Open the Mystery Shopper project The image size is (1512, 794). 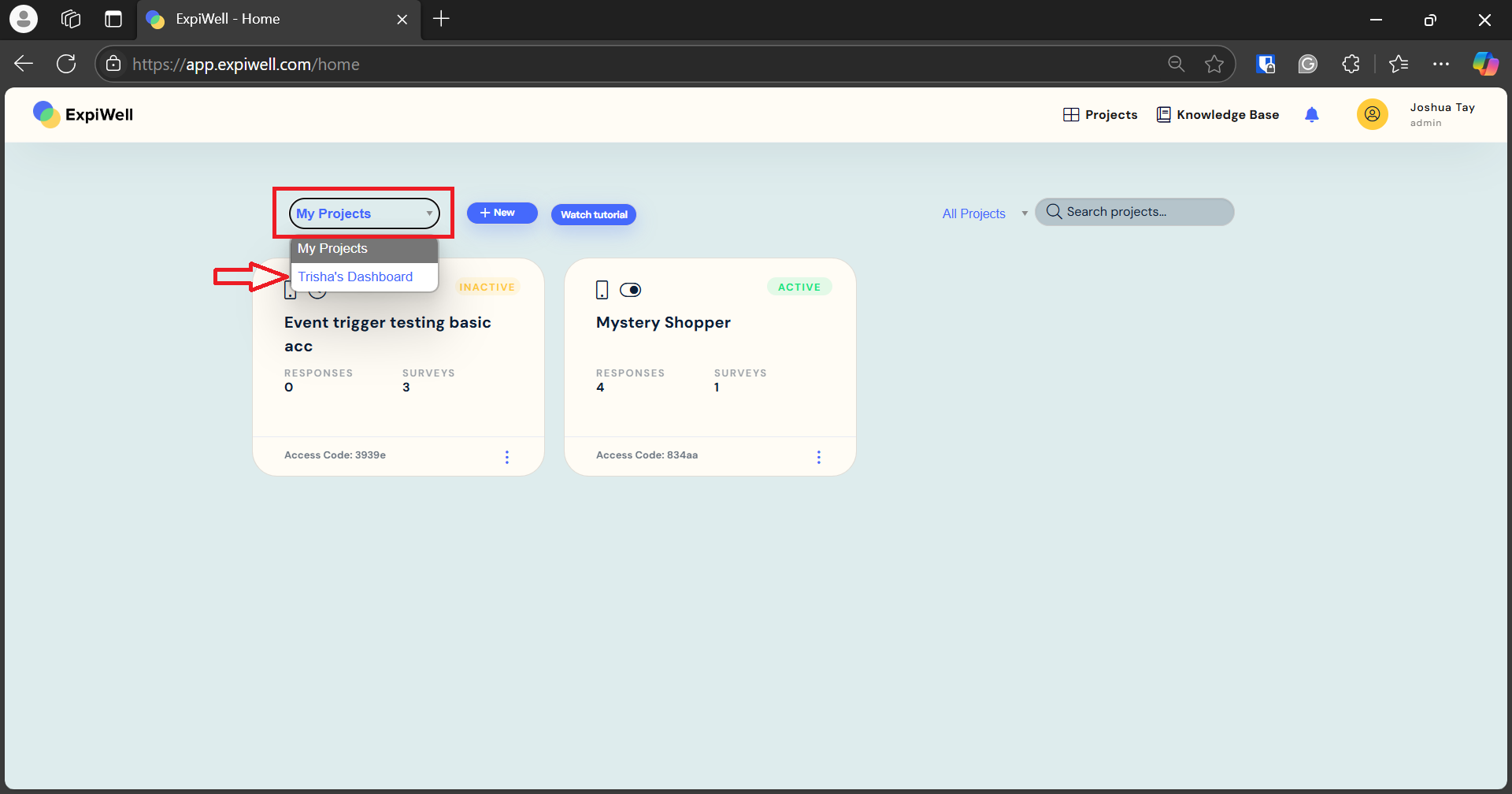pos(663,322)
